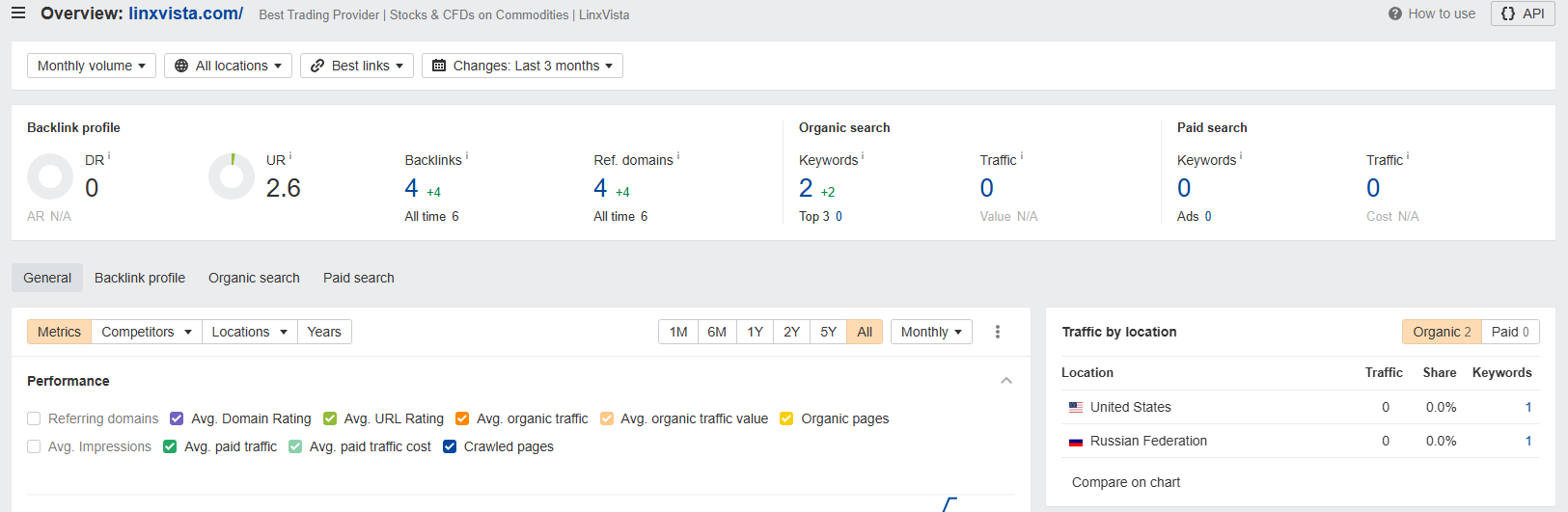This screenshot has height=512, width=1568.
Task: Click the API button
Action: tap(1523, 13)
